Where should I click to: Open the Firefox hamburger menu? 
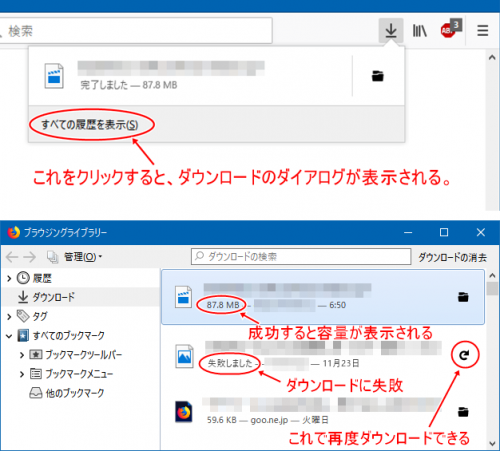coord(482,31)
